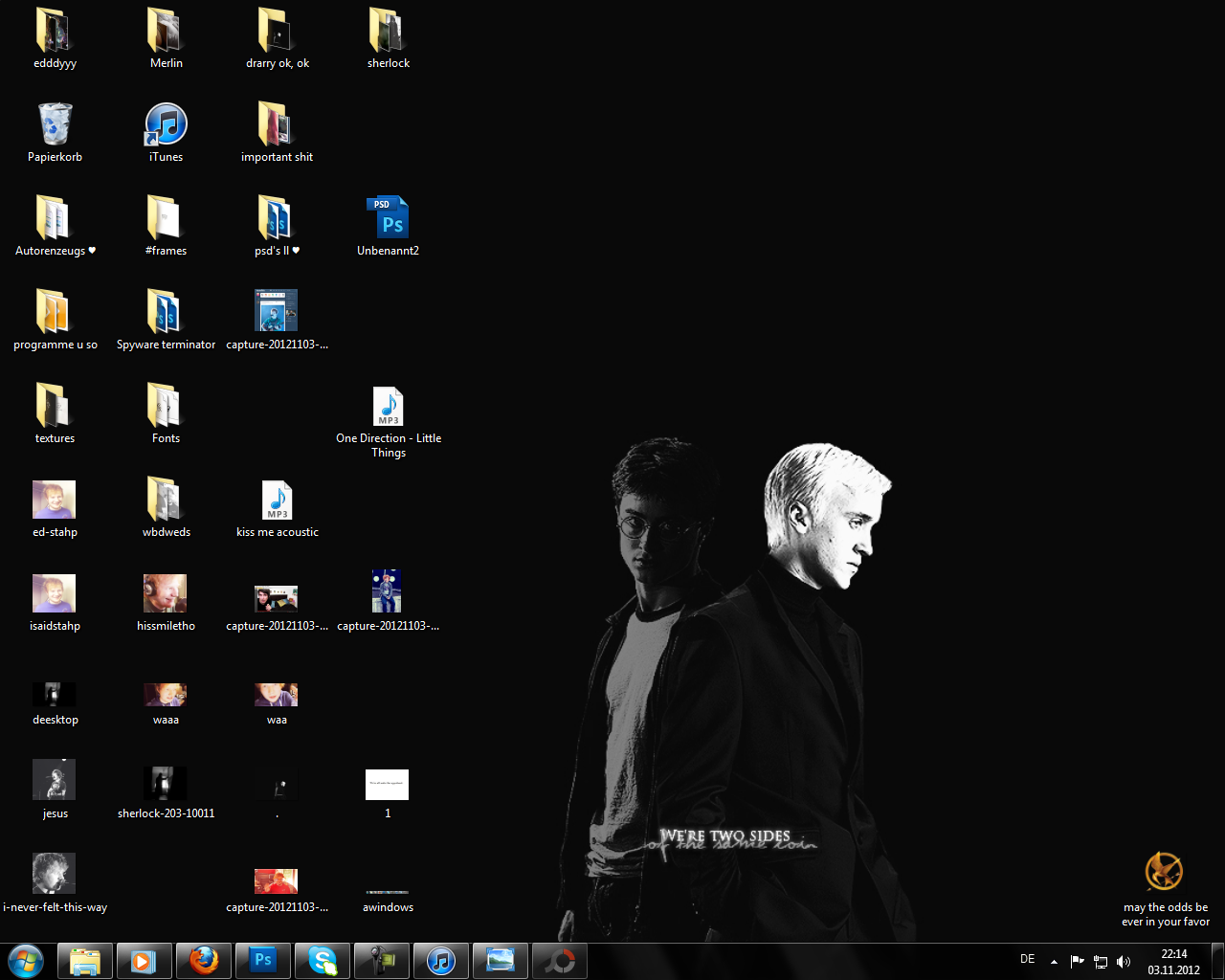Image resolution: width=1225 pixels, height=980 pixels.
Task: Click the taskbar clock showing 22:14
Action: [1173, 962]
